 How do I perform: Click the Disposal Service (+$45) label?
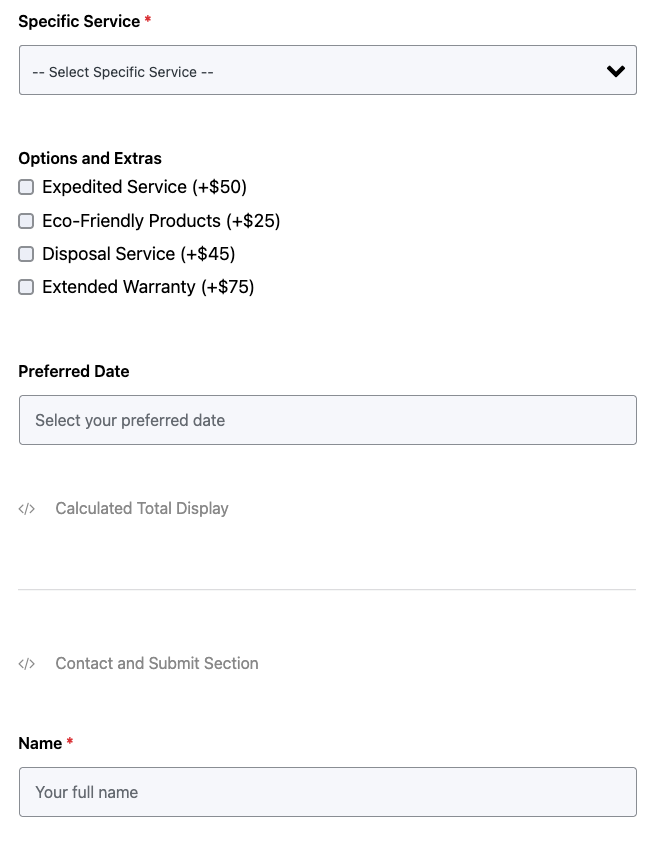pyautogui.click(x=139, y=254)
